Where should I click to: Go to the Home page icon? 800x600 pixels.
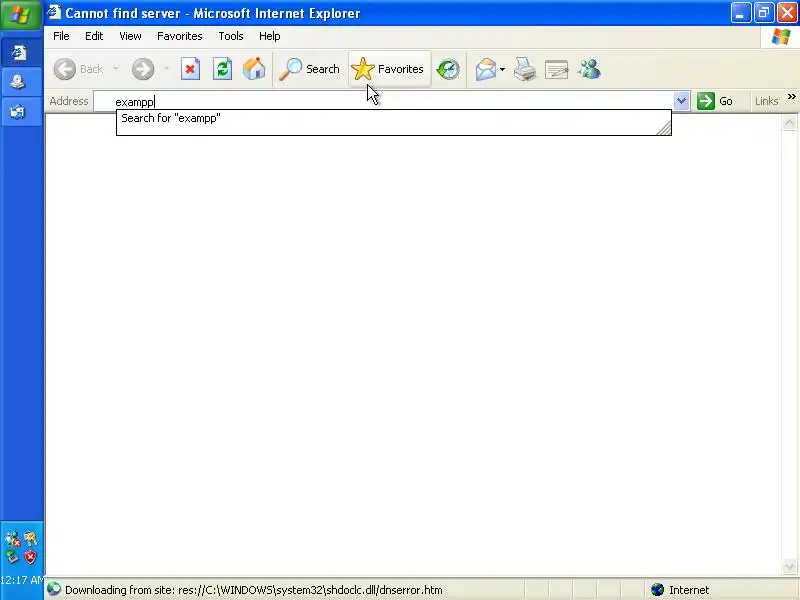pyautogui.click(x=254, y=69)
